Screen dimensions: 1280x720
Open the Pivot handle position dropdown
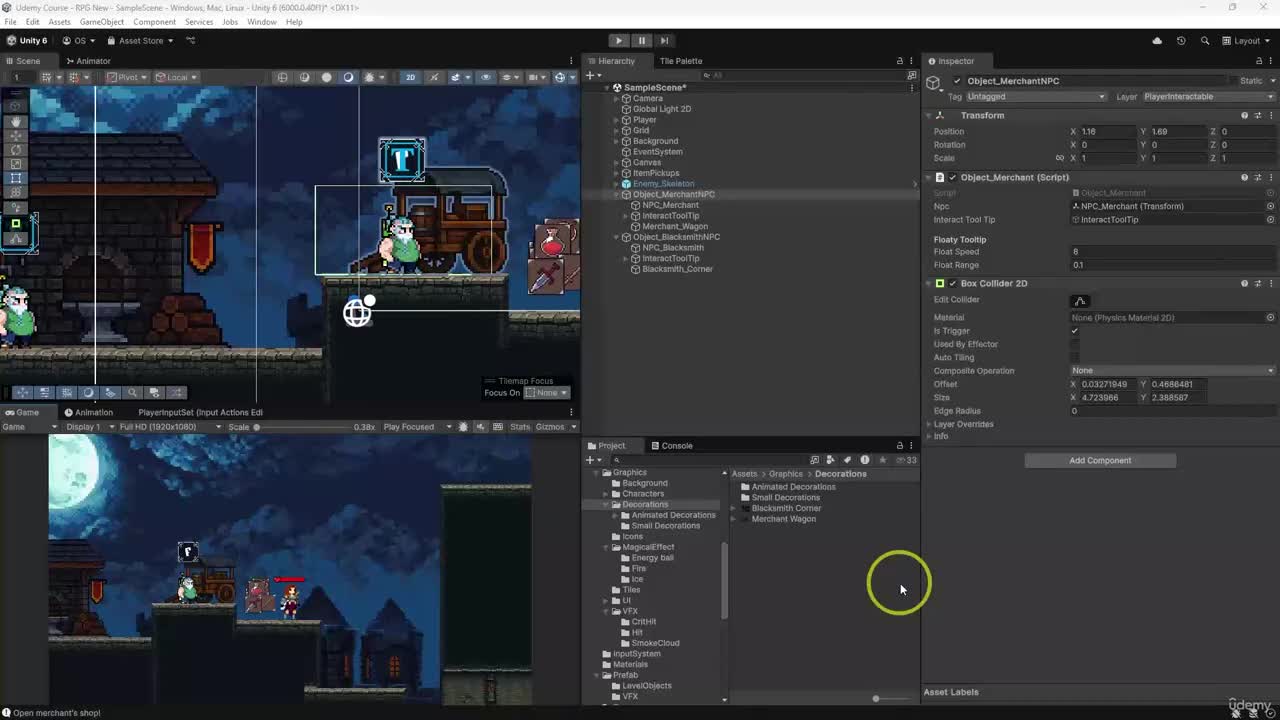(128, 77)
